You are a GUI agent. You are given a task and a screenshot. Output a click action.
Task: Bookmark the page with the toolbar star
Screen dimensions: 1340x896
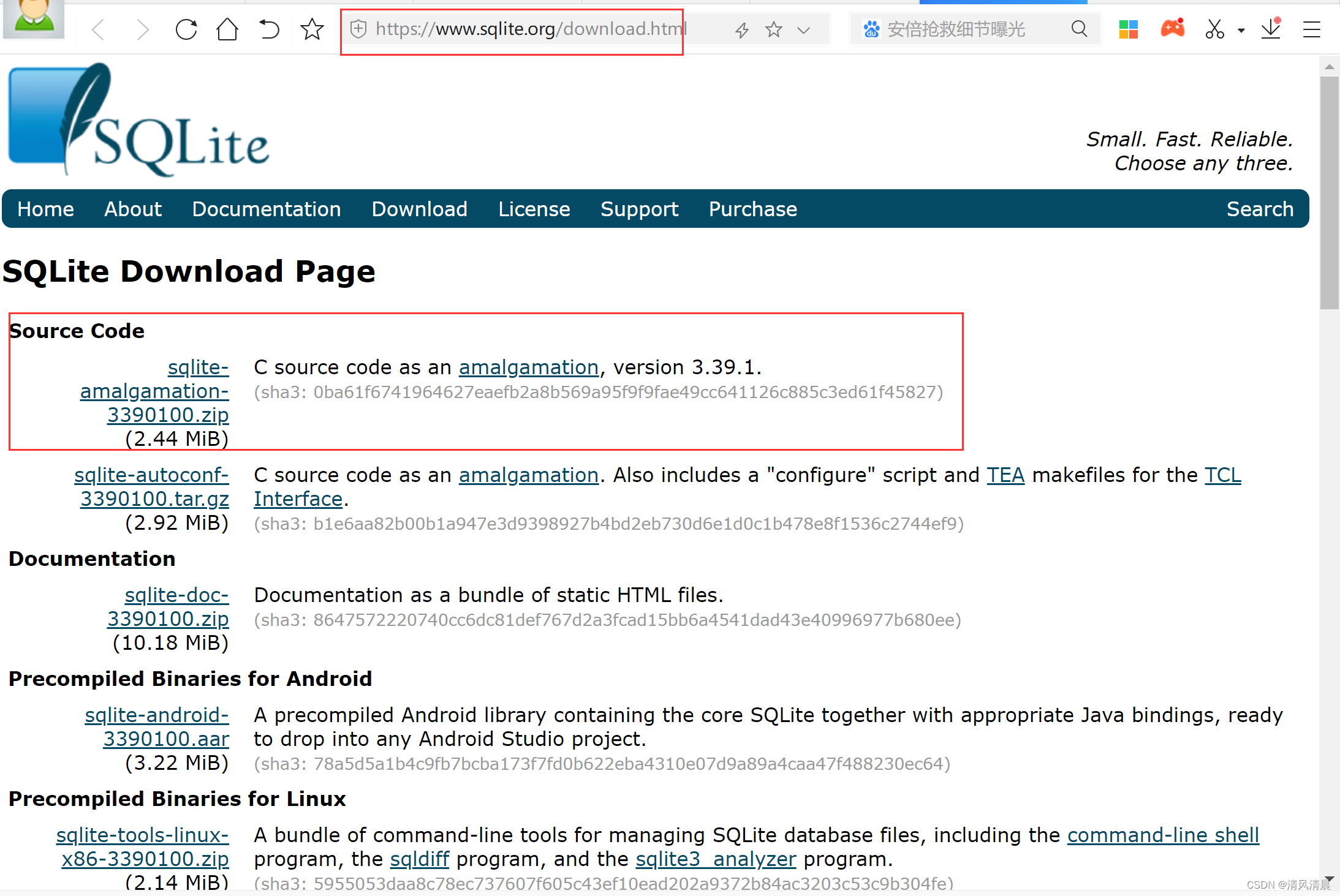pos(312,29)
